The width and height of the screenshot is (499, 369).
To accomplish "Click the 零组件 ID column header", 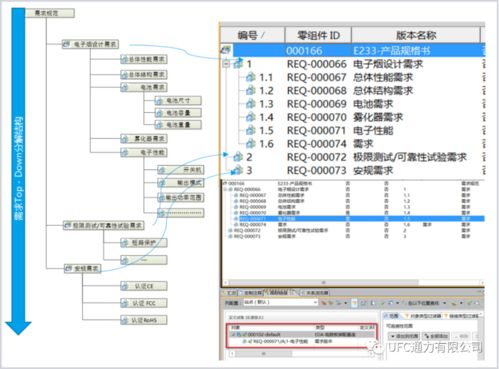I will point(318,35).
